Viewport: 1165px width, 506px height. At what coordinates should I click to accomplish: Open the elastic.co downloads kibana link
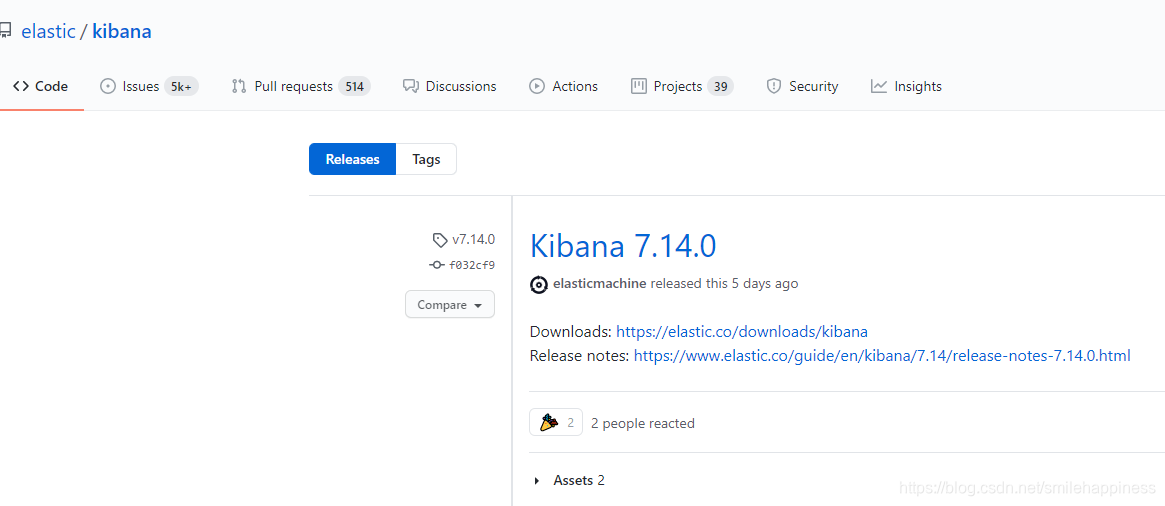(741, 331)
